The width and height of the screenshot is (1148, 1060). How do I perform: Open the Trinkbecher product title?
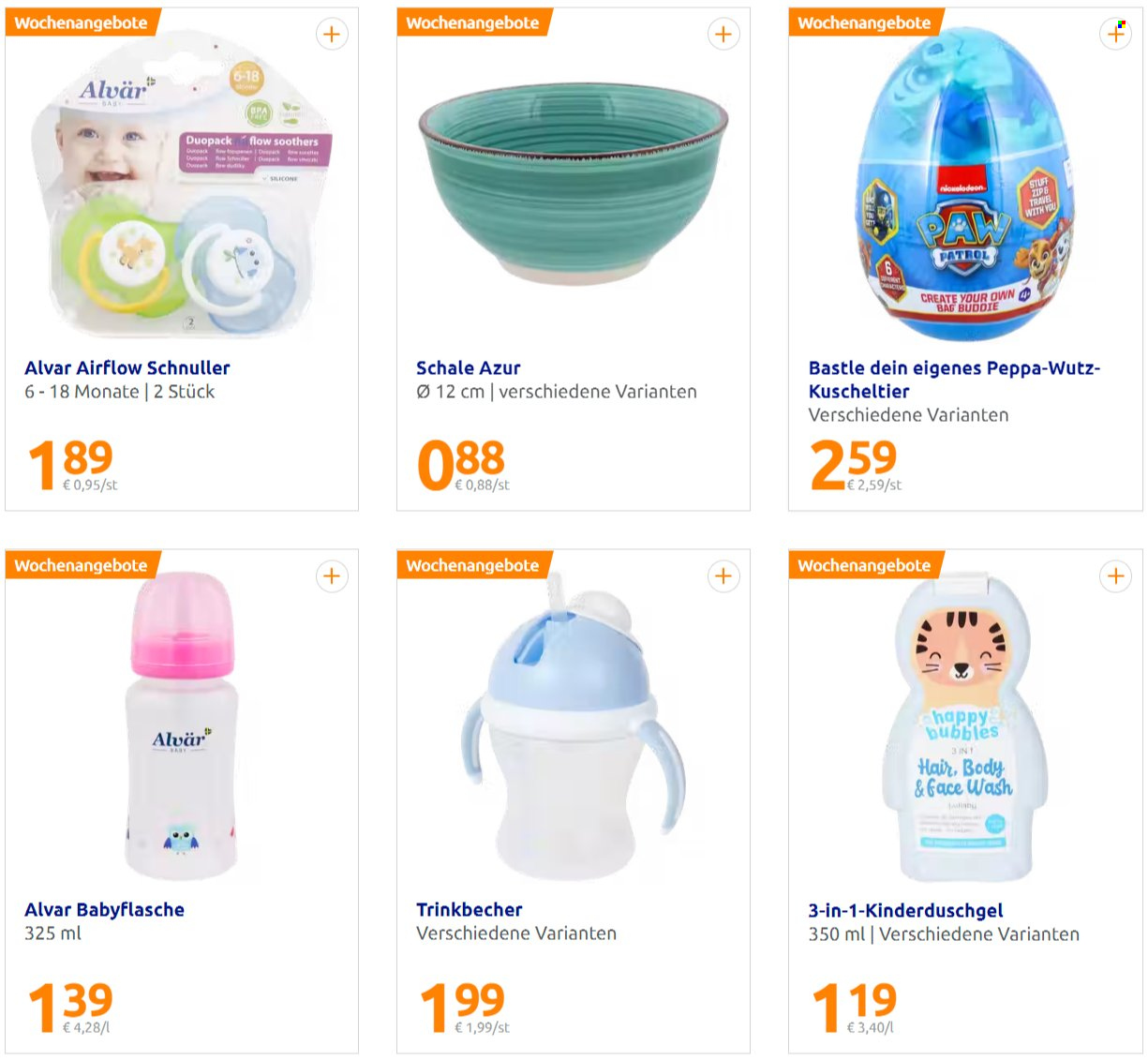tap(470, 910)
